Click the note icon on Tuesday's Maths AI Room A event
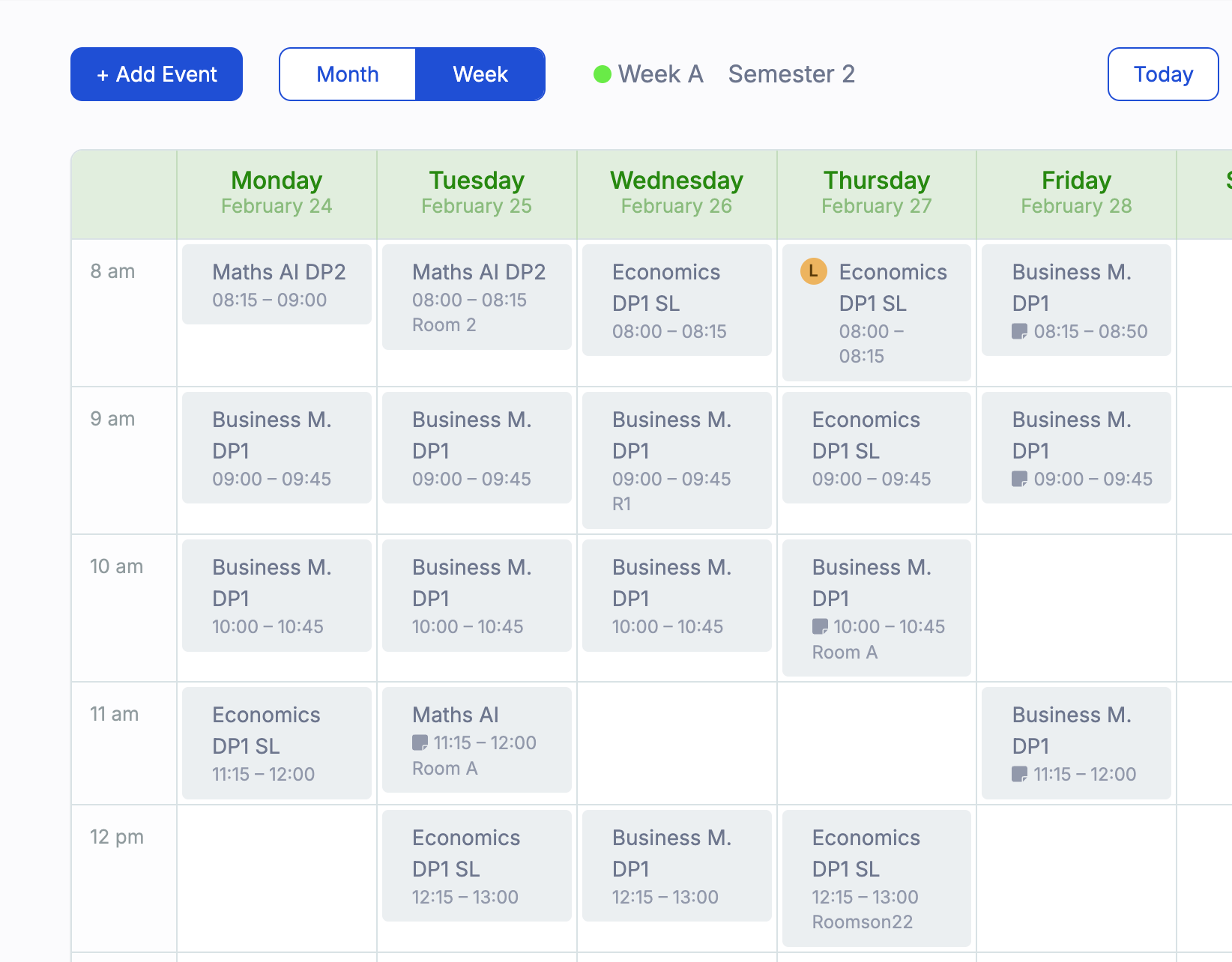The height and width of the screenshot is (962, 1232). click(420, 742)
